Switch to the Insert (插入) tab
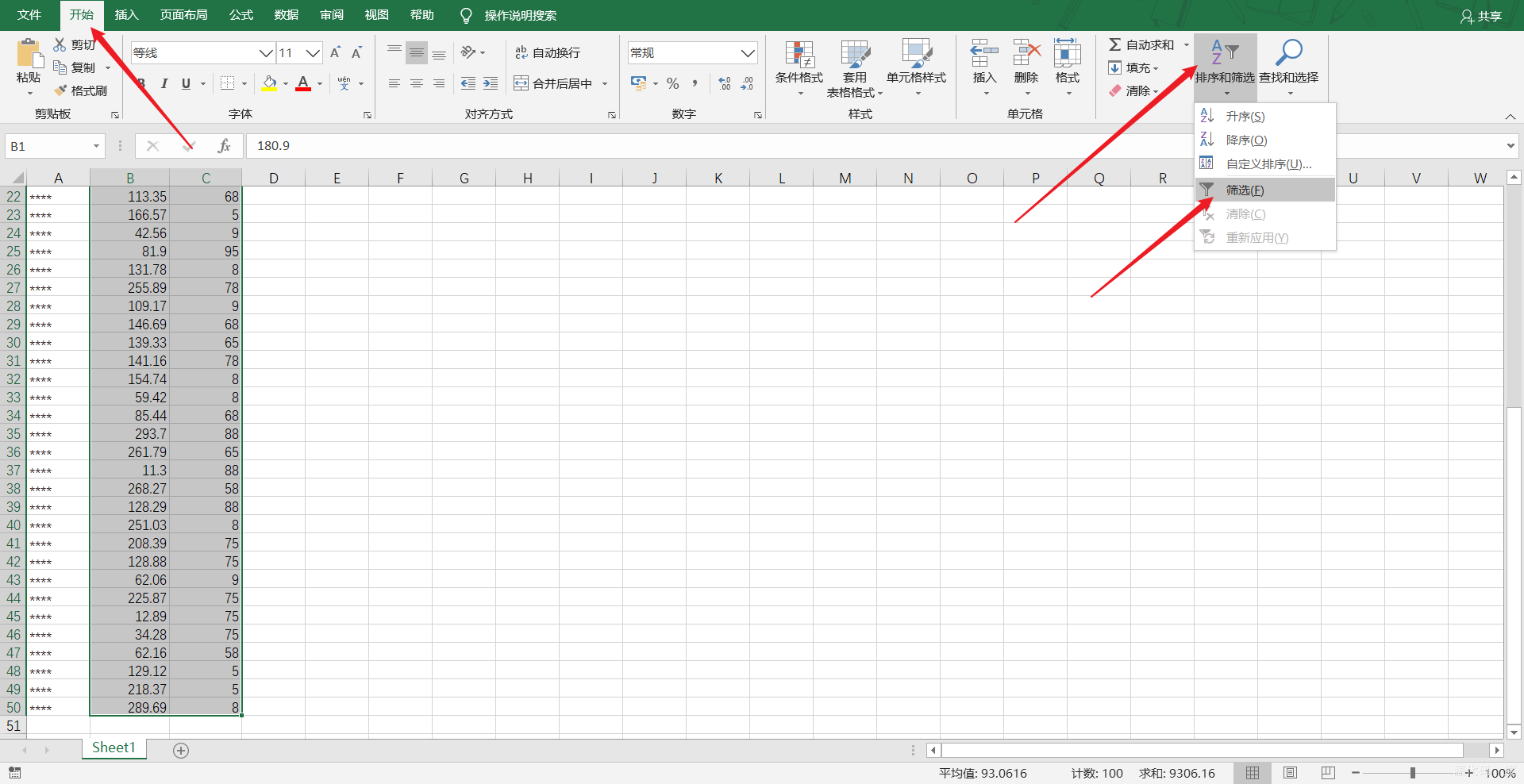 (126, 15)
